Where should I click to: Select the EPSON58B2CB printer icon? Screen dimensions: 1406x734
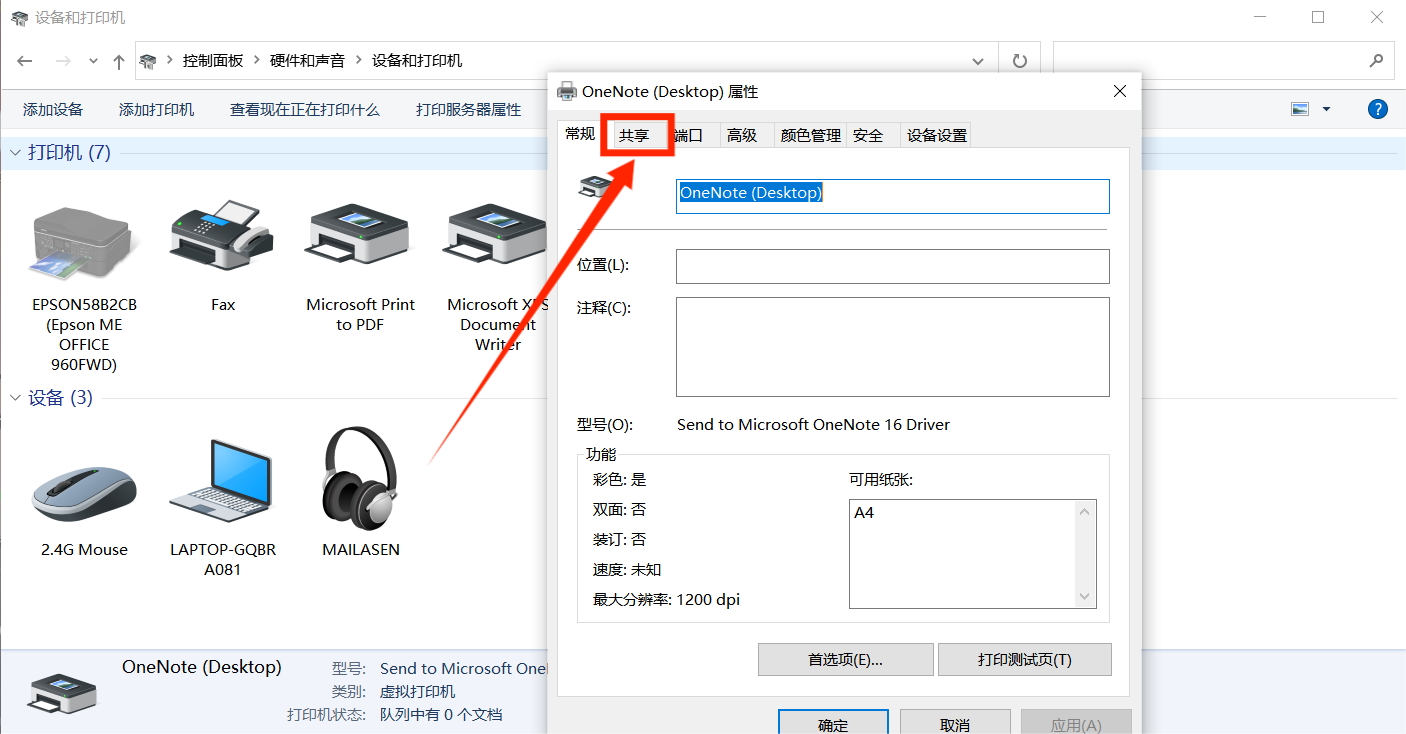point(83,244)
